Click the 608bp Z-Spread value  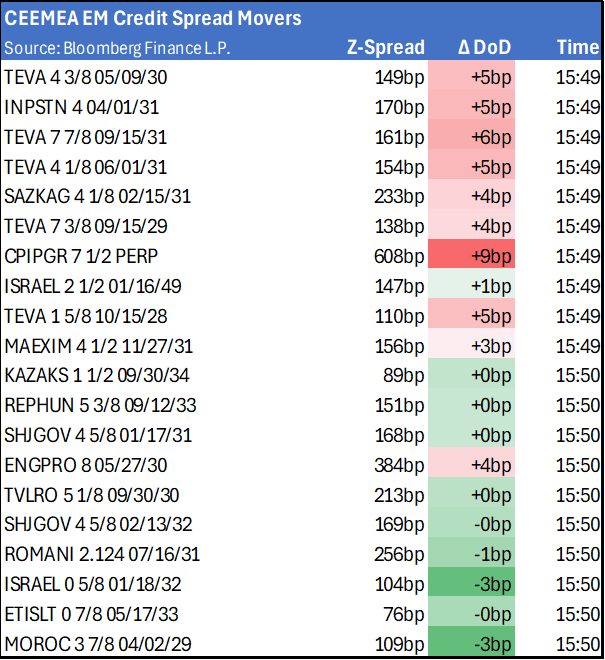398,255
